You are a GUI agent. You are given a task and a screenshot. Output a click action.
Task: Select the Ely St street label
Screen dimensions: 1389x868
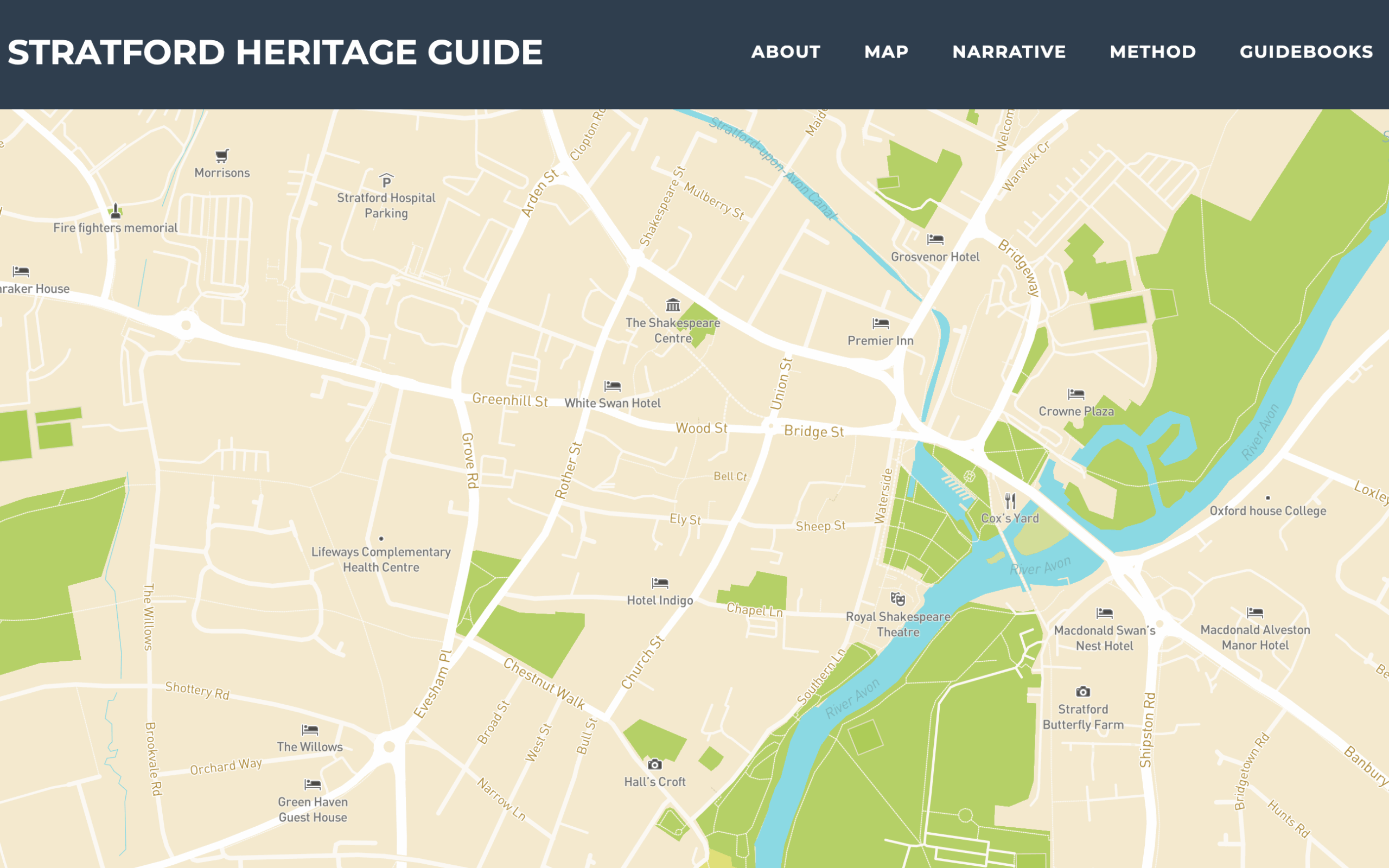point(685,519)
